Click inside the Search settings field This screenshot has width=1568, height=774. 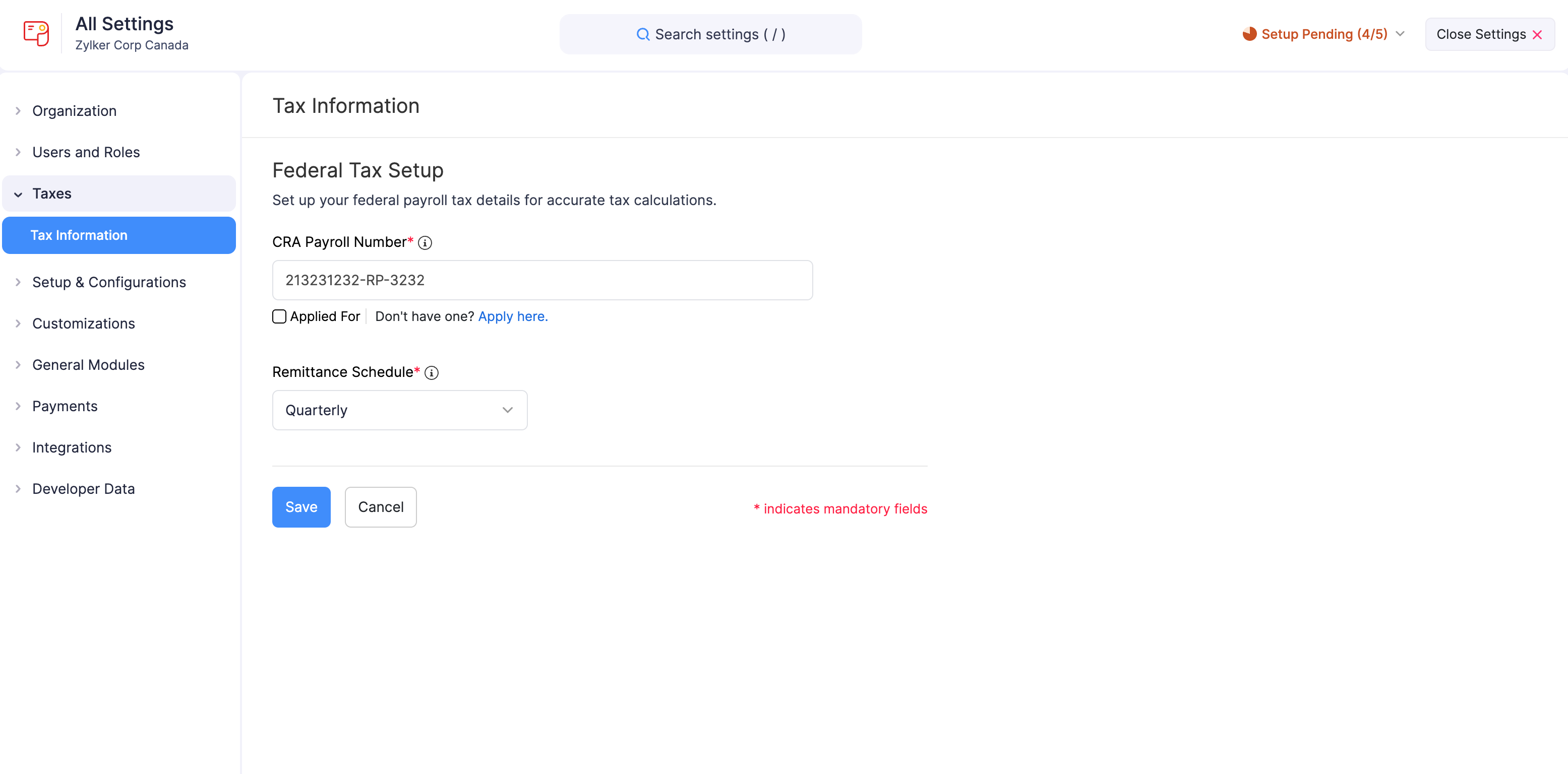(x=710, y=34)
